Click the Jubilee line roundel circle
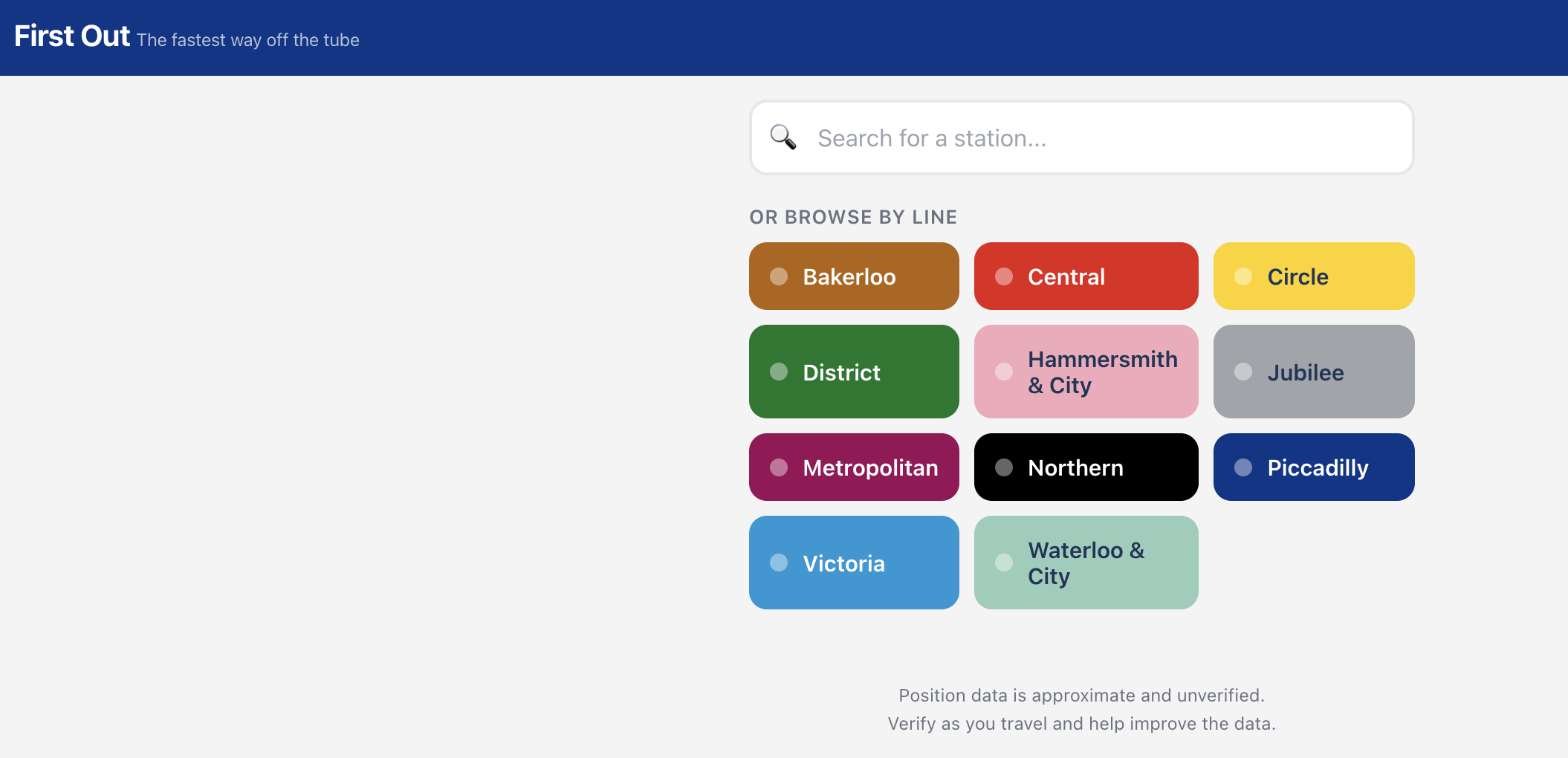Viewport: 1568px width, 758px height. [1243, 372]
